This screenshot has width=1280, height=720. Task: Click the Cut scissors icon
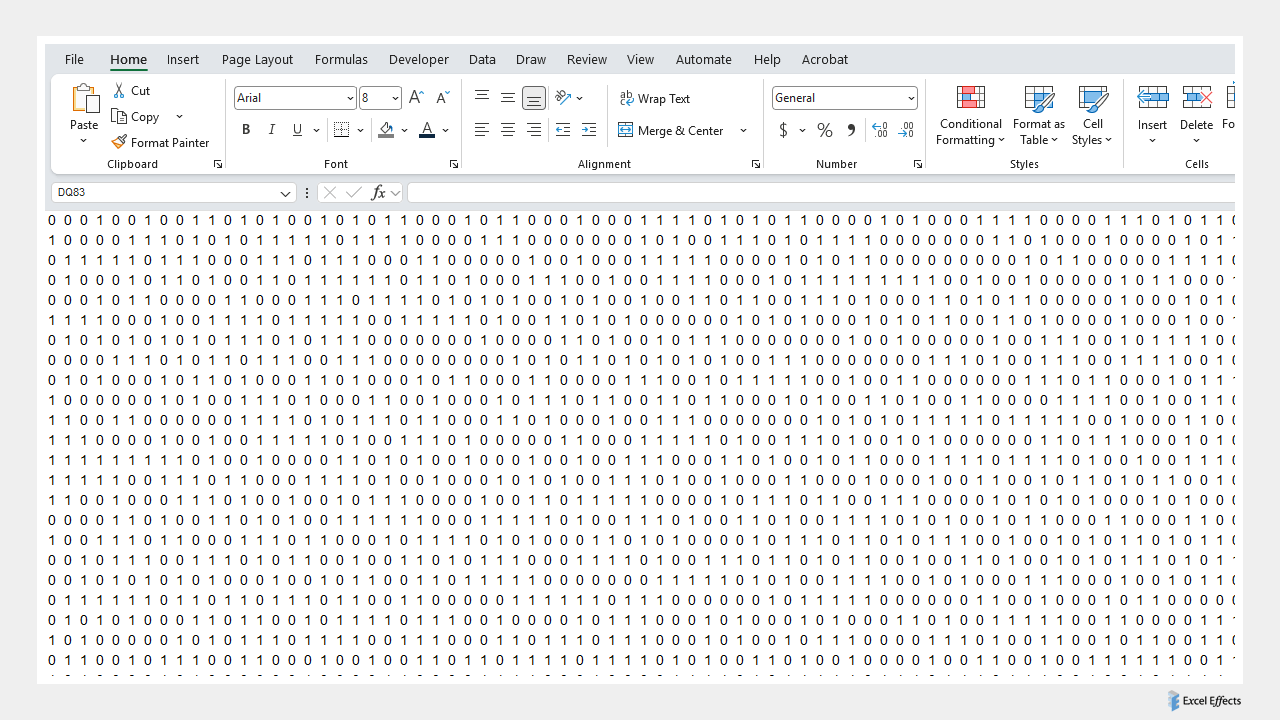[x=119, y=91]
